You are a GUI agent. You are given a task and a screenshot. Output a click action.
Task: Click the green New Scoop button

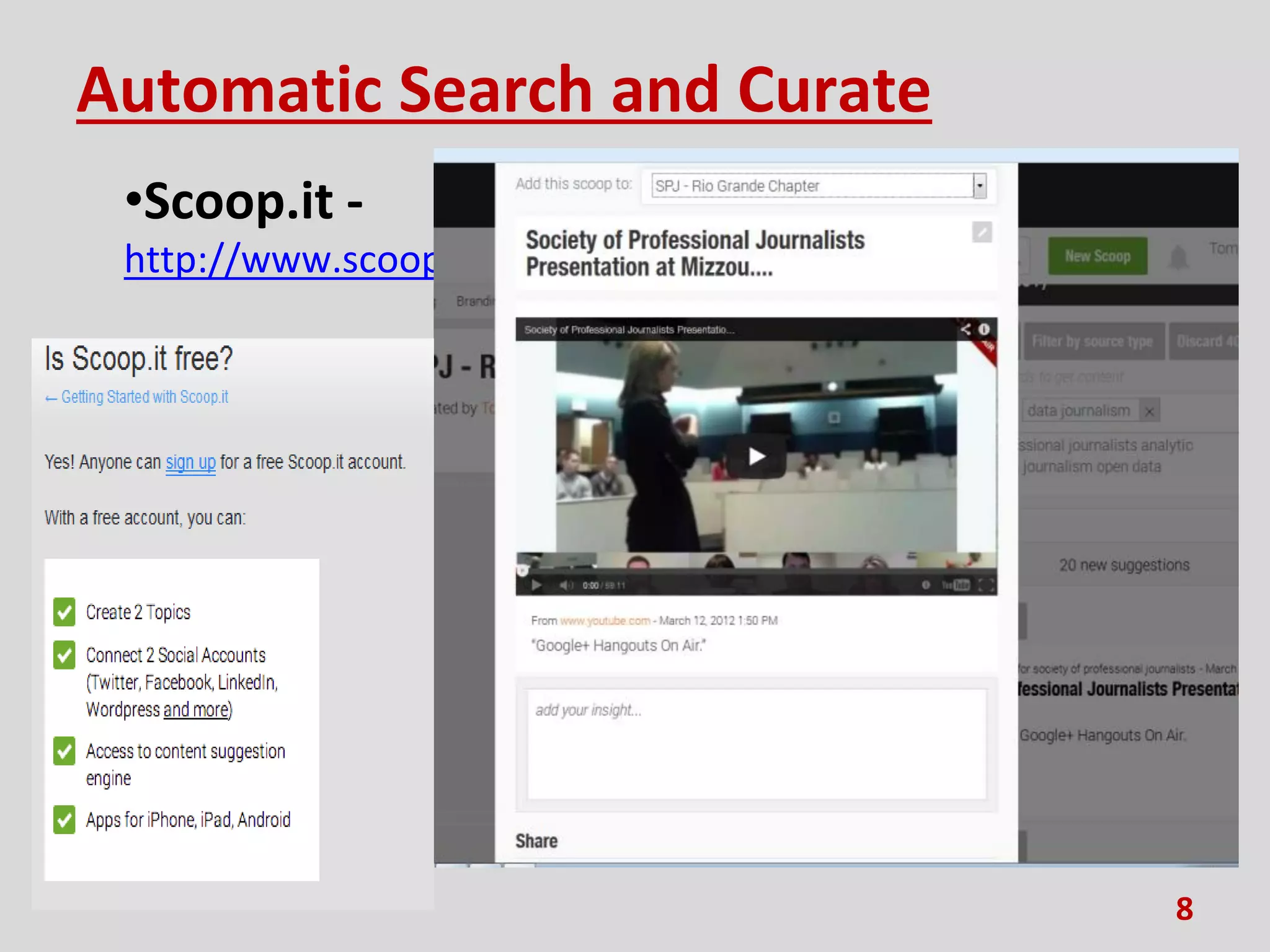pos(1098,256)
